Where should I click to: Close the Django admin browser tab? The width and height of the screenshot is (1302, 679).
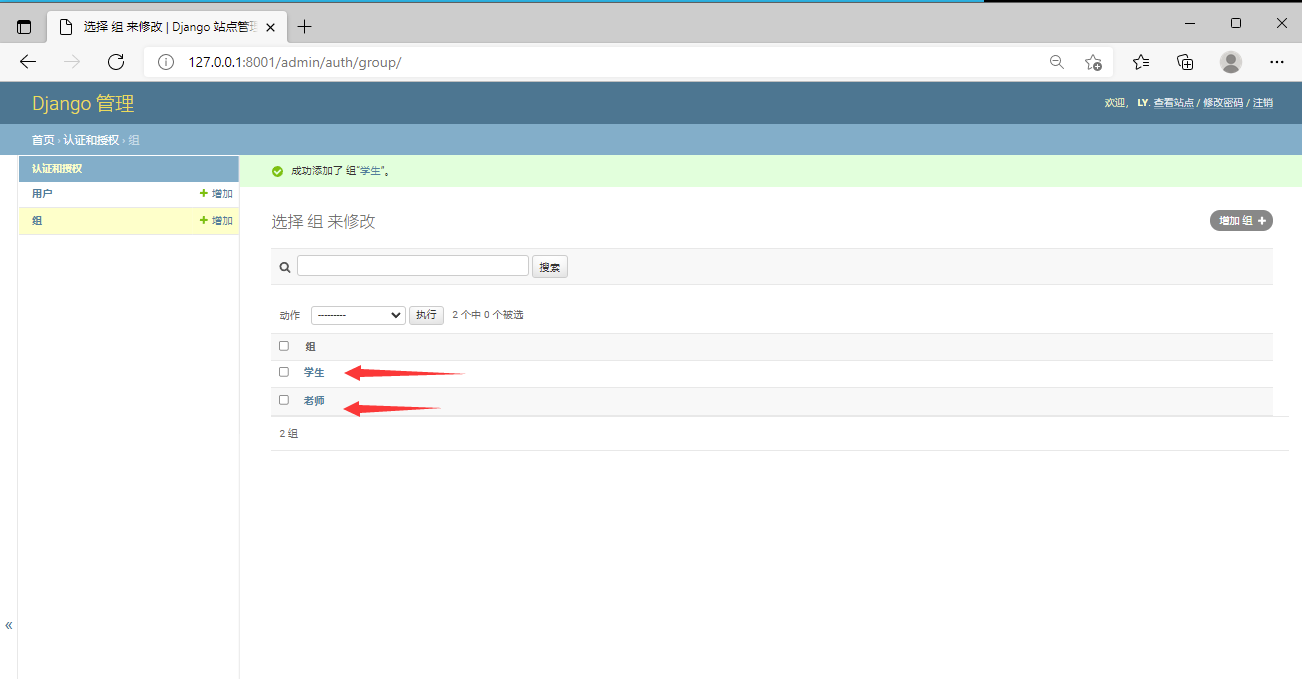tap(270, 27)
